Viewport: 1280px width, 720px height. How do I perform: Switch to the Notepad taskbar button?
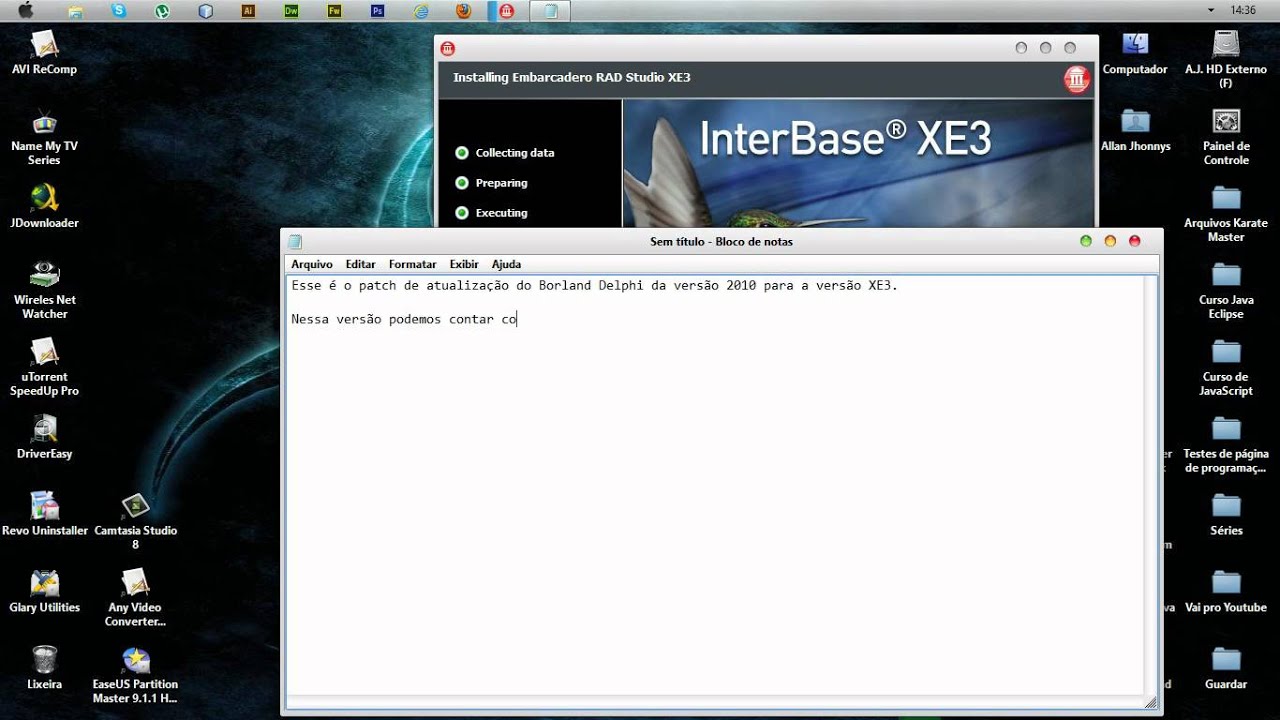[x=550, y=11]
